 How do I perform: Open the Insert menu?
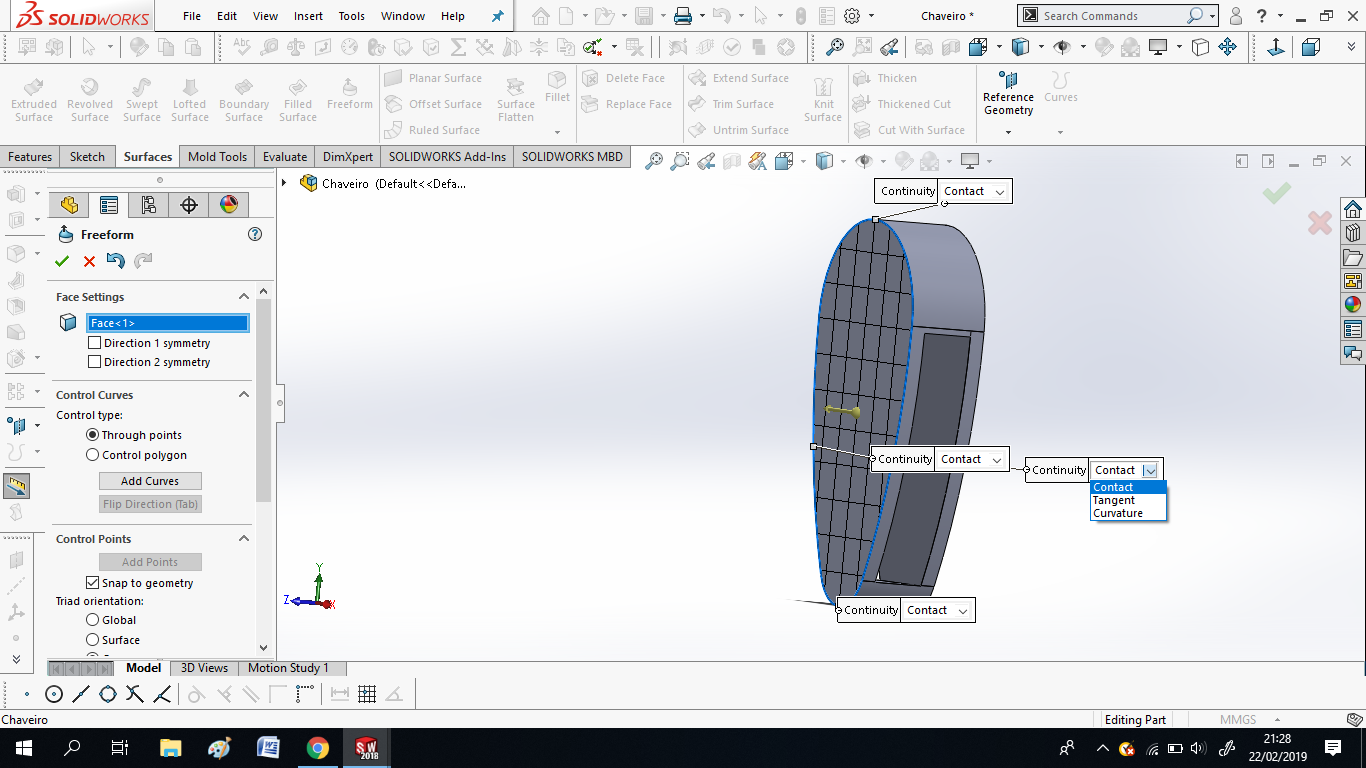[x=307, y=16]
